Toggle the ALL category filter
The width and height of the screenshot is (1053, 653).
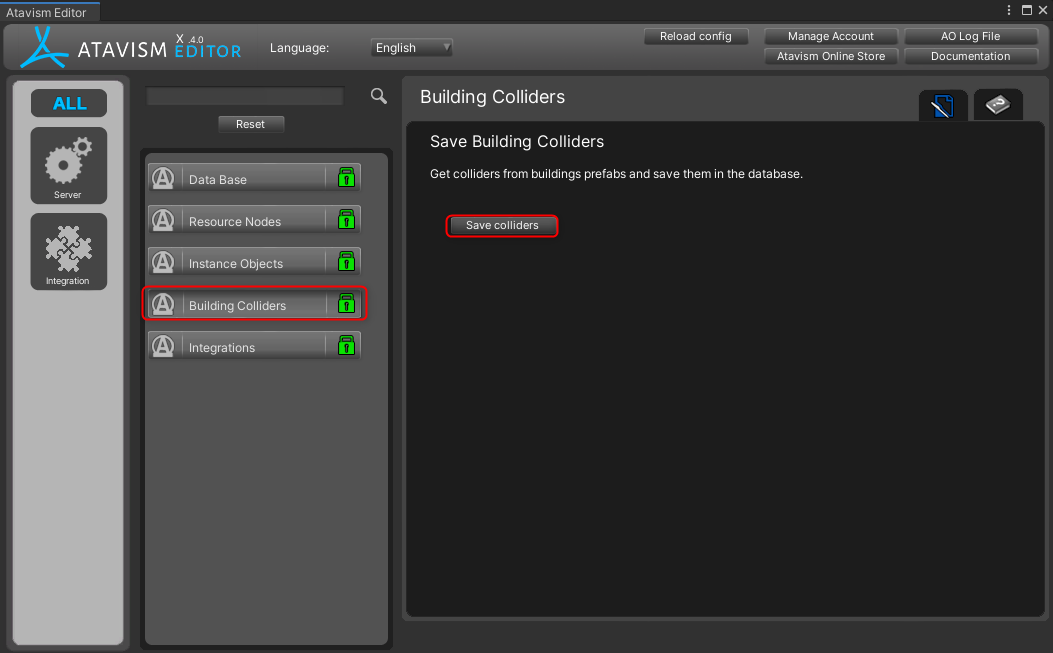pos(69,103)
